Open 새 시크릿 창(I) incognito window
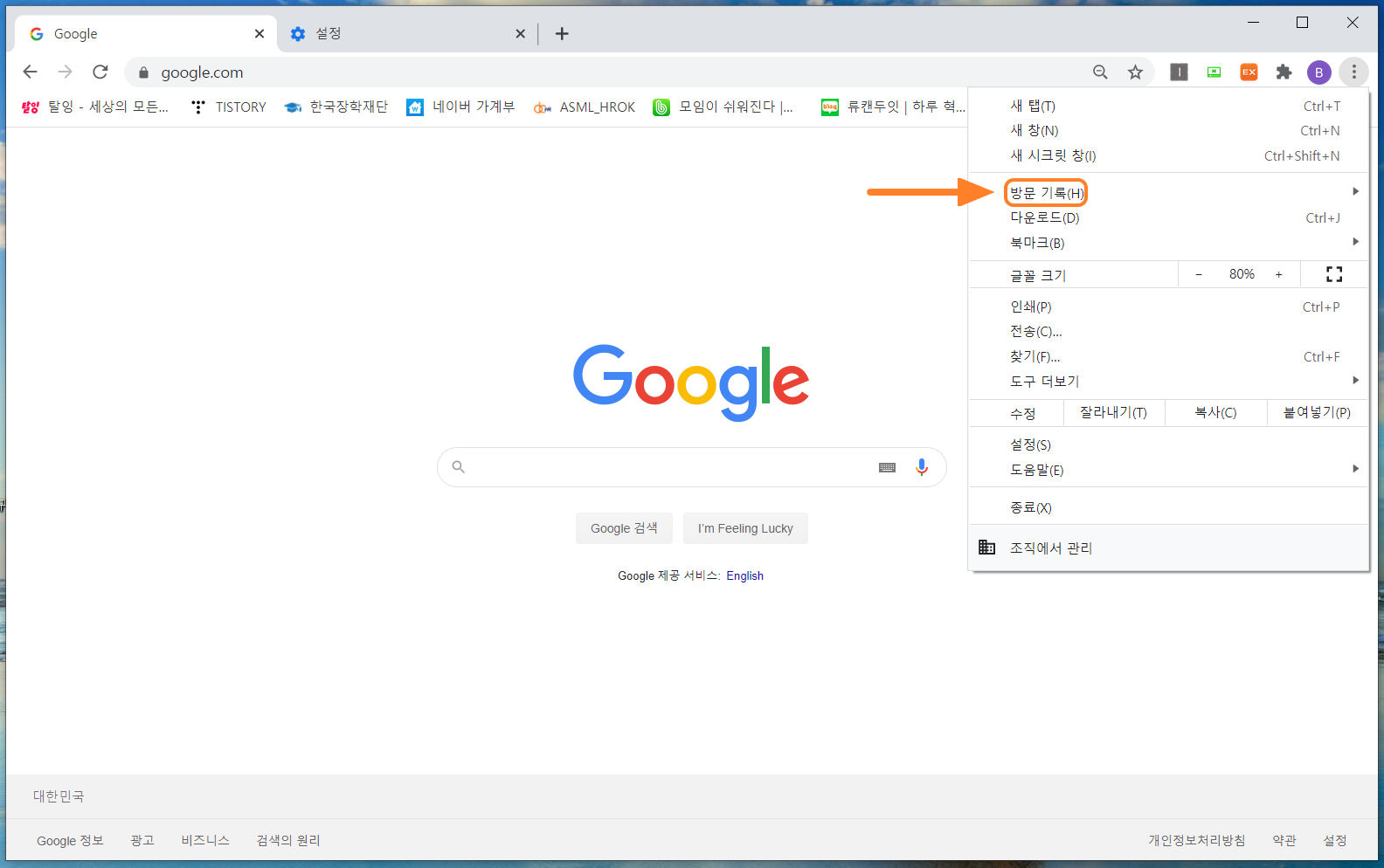The height and width of the screenshot is (868, 1384). click(1168, 155)
